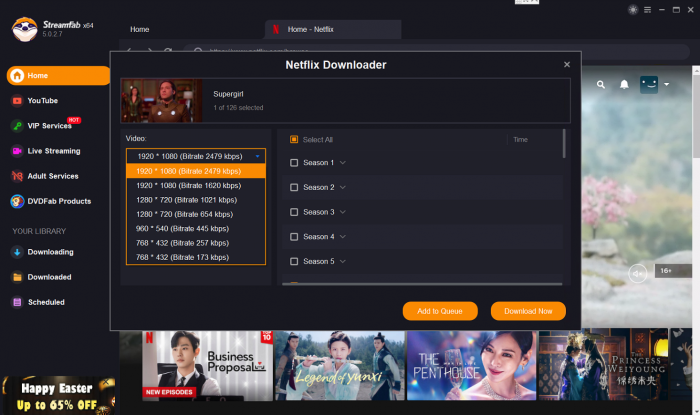Screen dimensions: 700x415
Task: Pick 768*432 Bitrate 173 kbps
Action: pos(196,257)
